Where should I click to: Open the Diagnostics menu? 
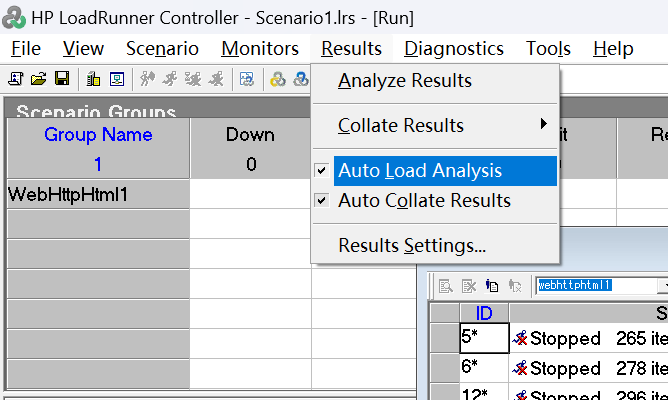pyautogui.click(x=454, y=49)
